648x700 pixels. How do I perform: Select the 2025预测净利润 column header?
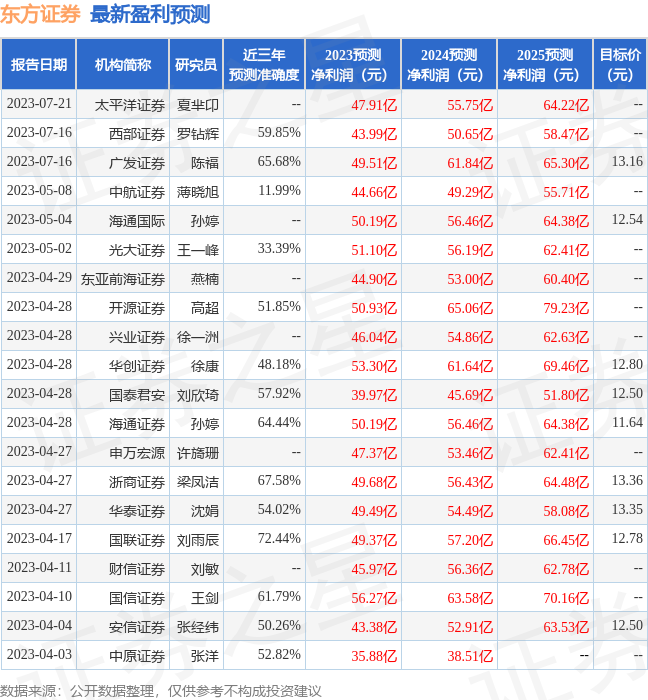click(x=545, y=65)
